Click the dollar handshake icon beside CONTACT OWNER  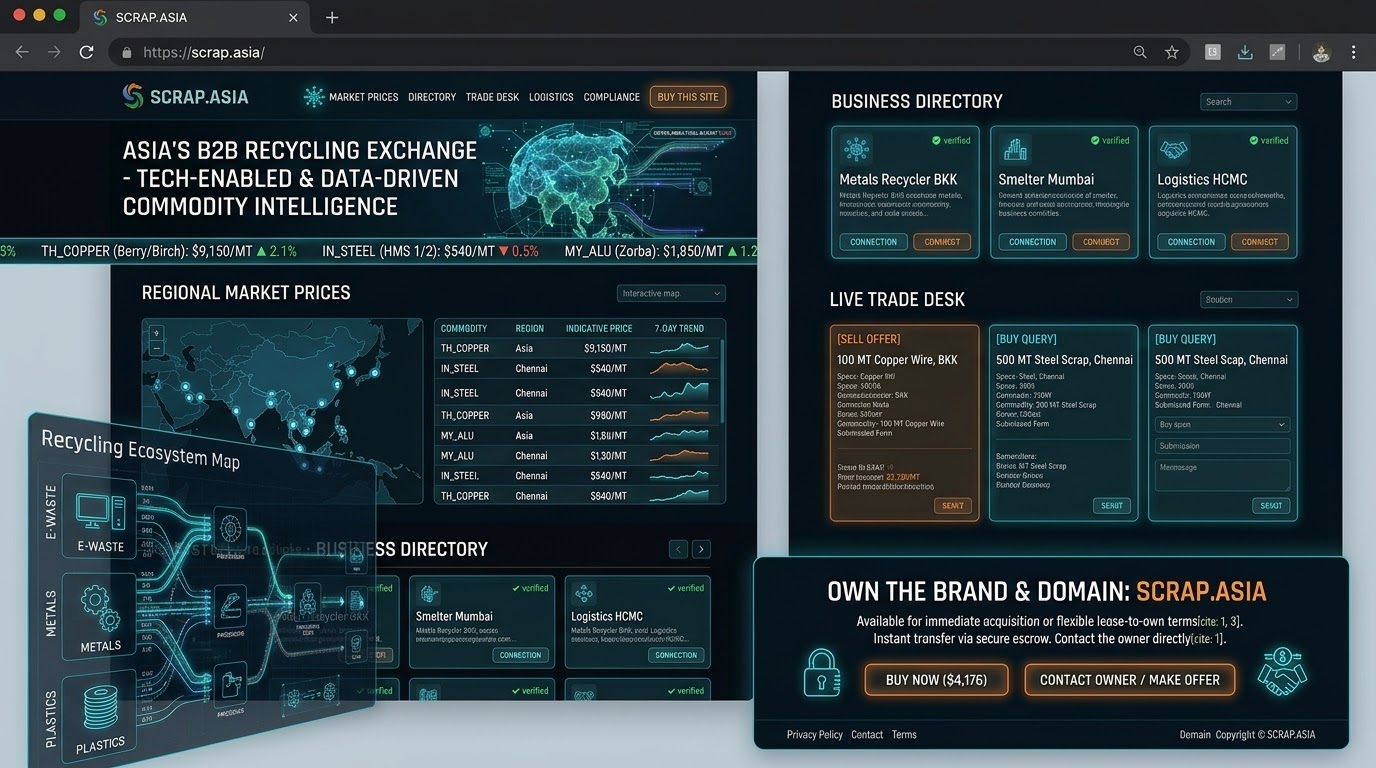tap(1283, 671)
